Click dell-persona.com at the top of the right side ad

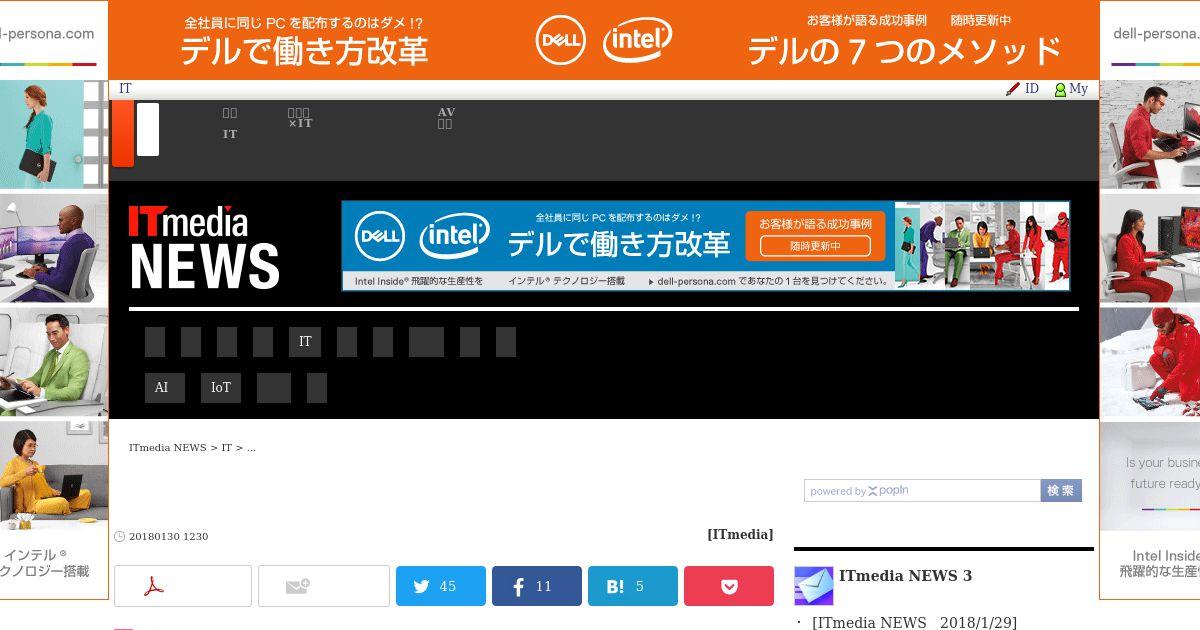[x=1156, y=34]
